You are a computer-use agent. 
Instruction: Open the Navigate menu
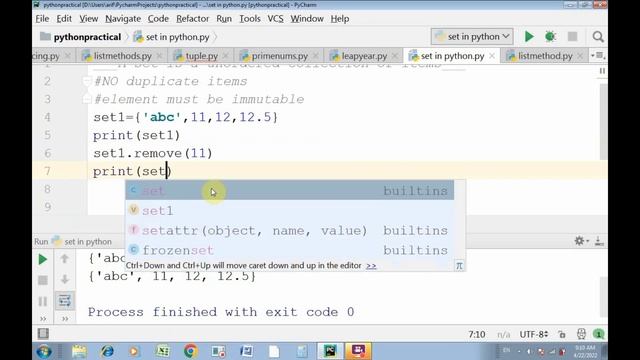click(x=123, y=19)
